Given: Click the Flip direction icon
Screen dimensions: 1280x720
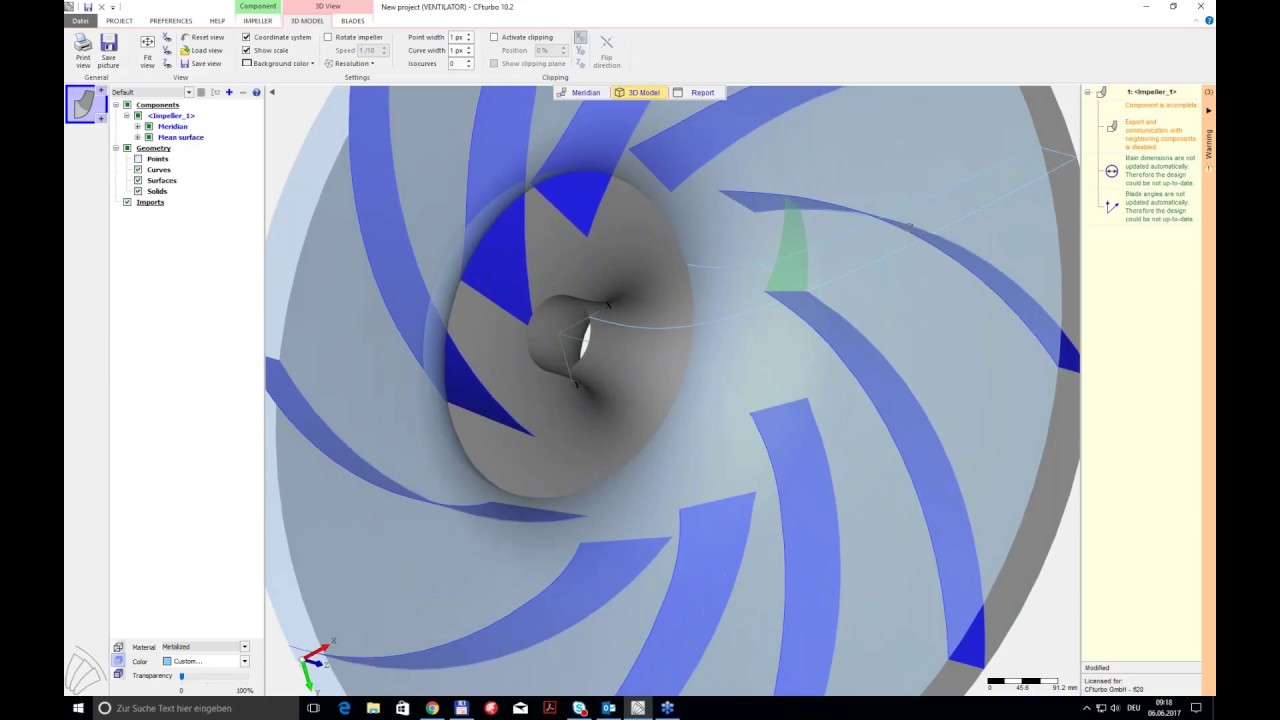Looking at the screenshot, I should click(606, 42).
